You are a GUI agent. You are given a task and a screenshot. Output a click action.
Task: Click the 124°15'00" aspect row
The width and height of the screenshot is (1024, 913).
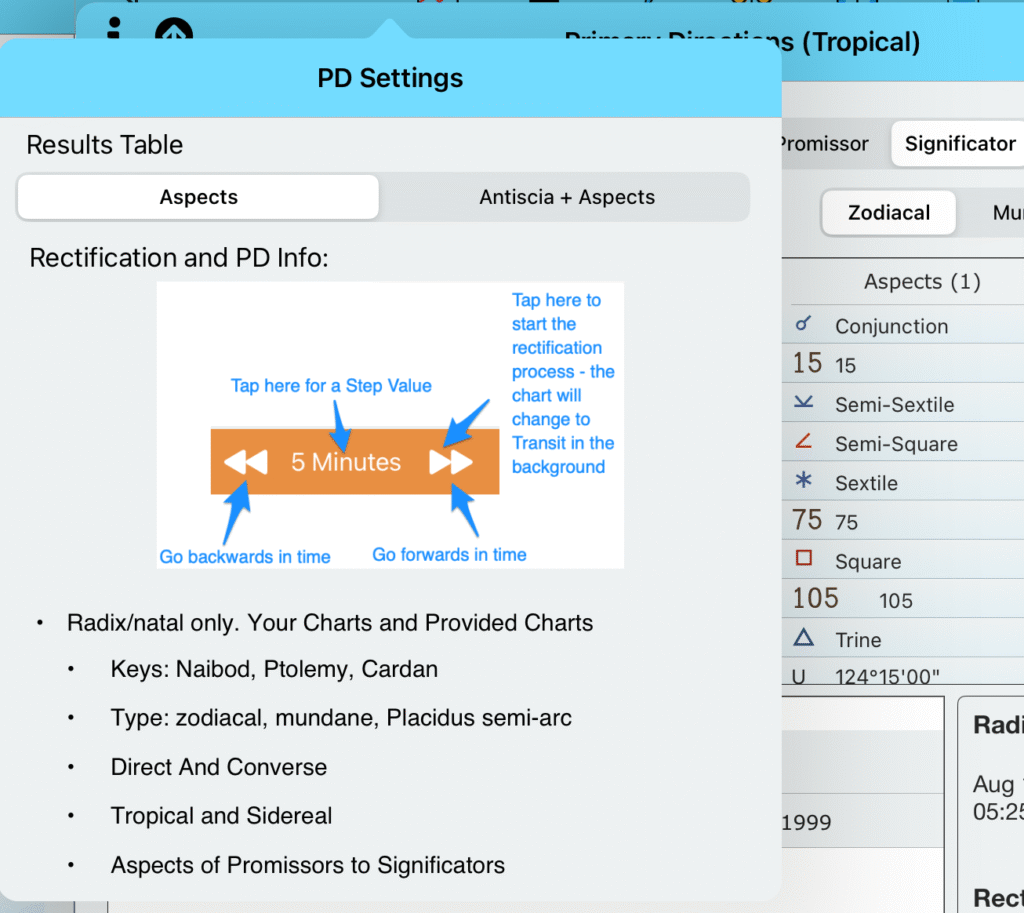(x=900, y=677)
